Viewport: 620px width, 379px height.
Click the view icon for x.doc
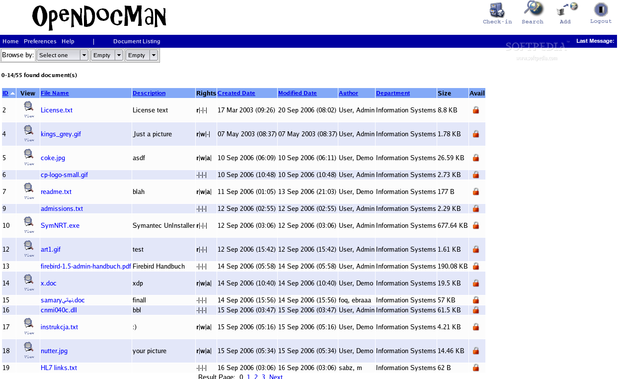pos(28,283)
